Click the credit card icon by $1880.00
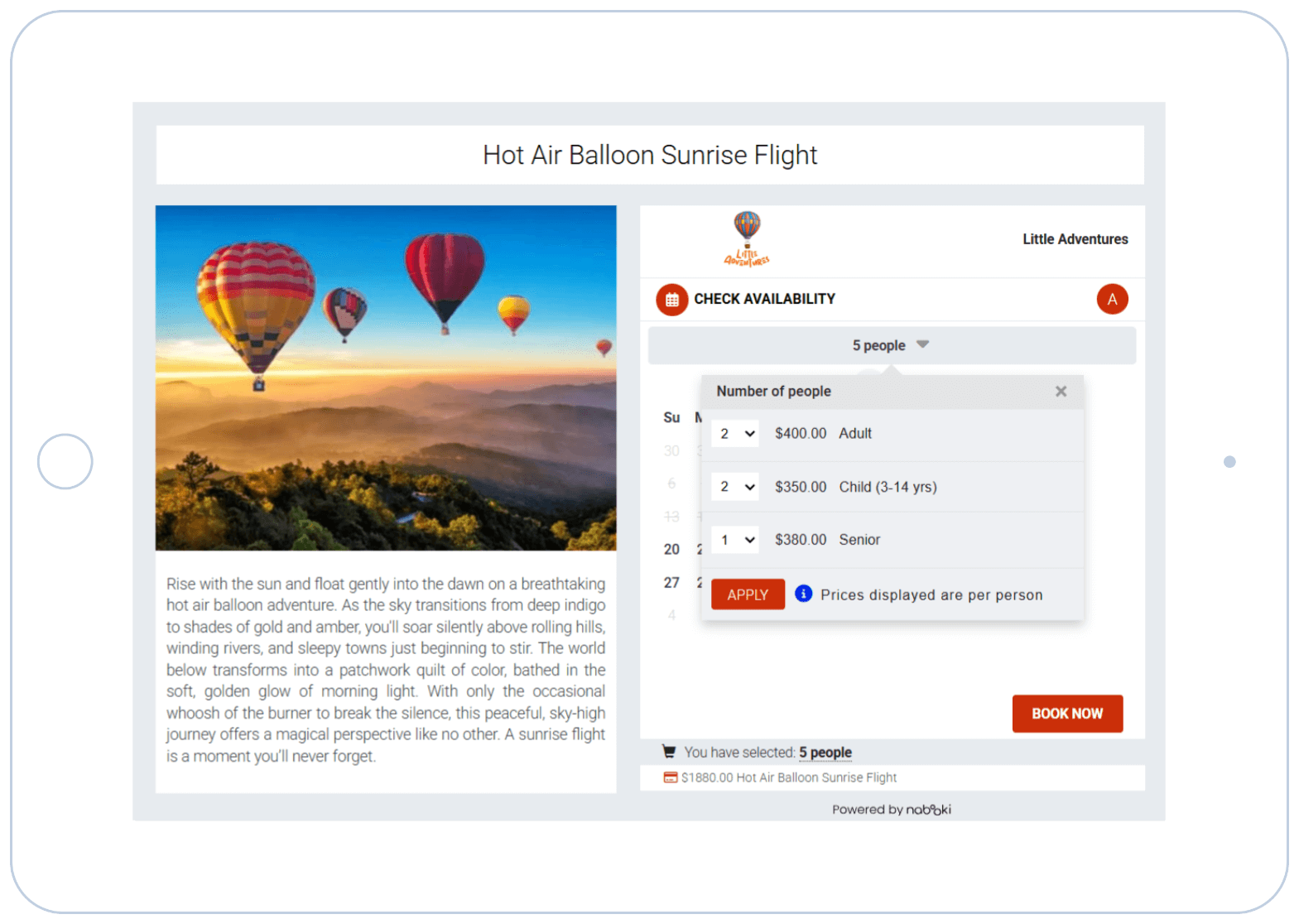1299x924 pixels. [671, 777]
